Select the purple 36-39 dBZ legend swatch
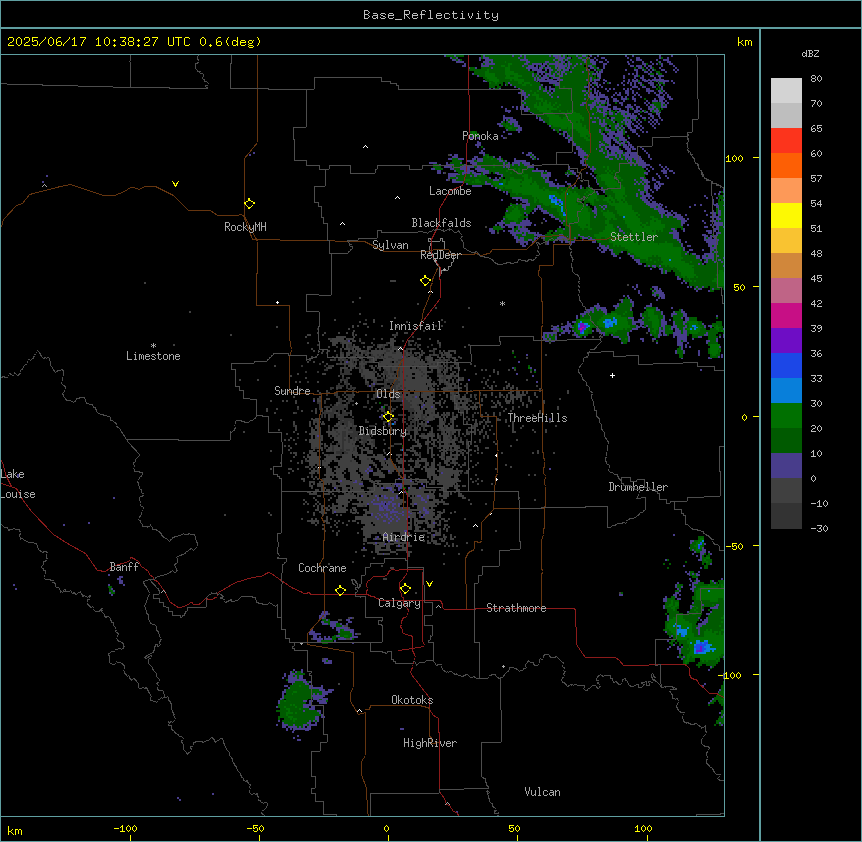The image size is (862, 842). [786, 341]
